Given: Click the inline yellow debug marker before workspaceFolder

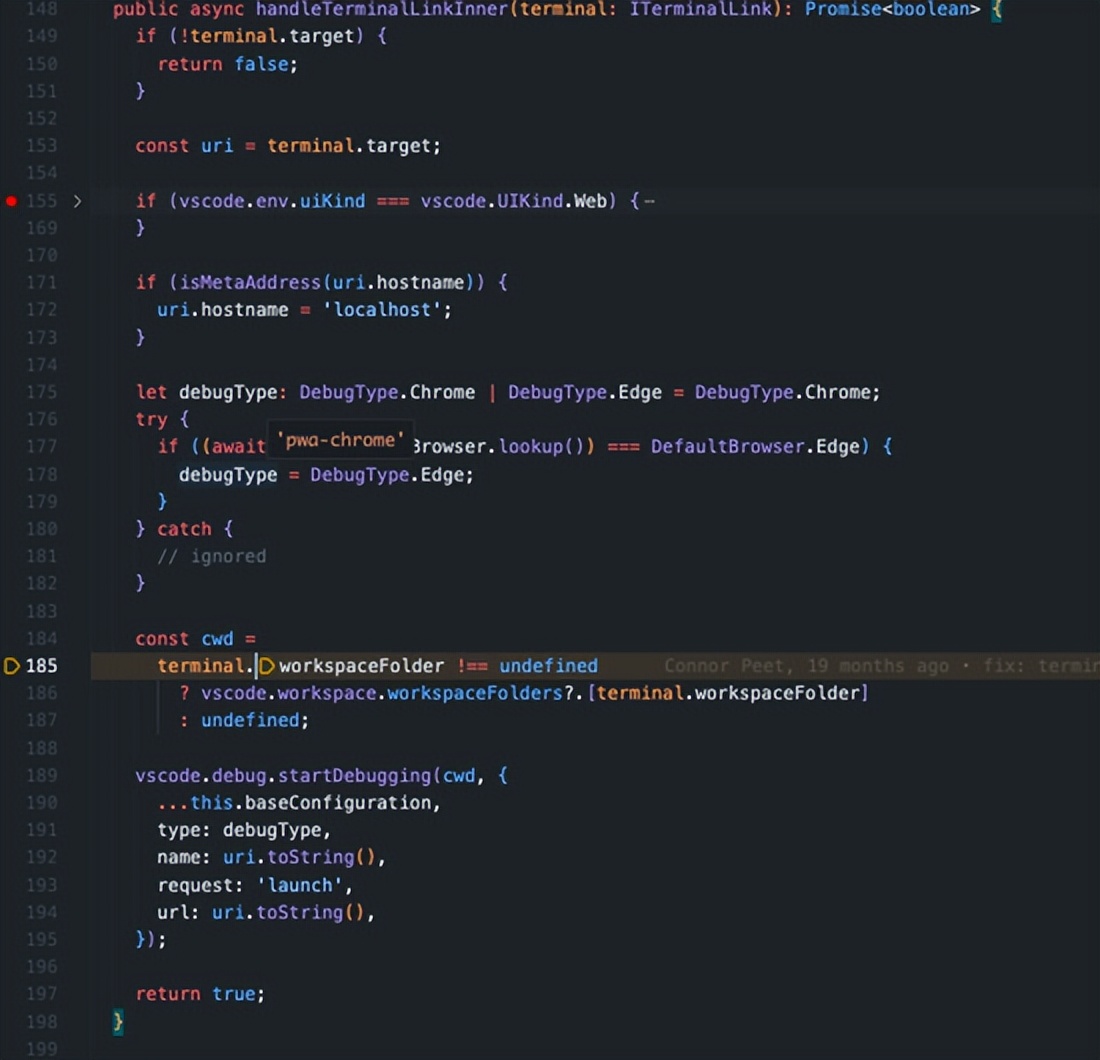Looking at the screenshot, I should [x=267, y=666].
